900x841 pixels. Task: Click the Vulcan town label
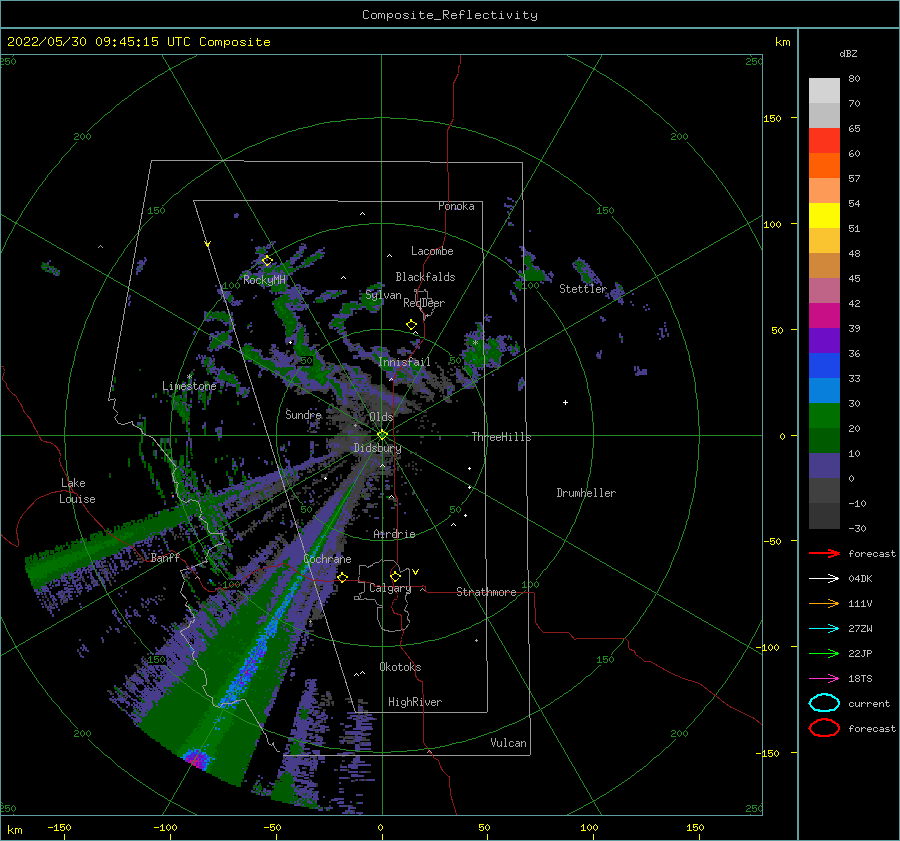pos(509,743)
